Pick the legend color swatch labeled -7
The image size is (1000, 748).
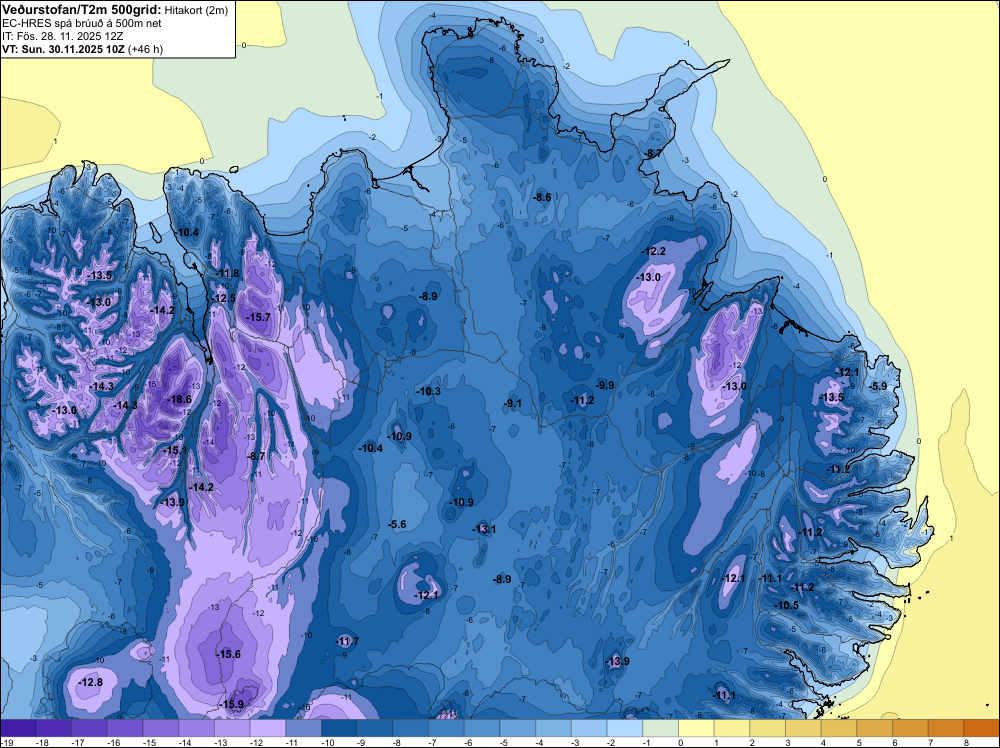click(x=446, y=728)
